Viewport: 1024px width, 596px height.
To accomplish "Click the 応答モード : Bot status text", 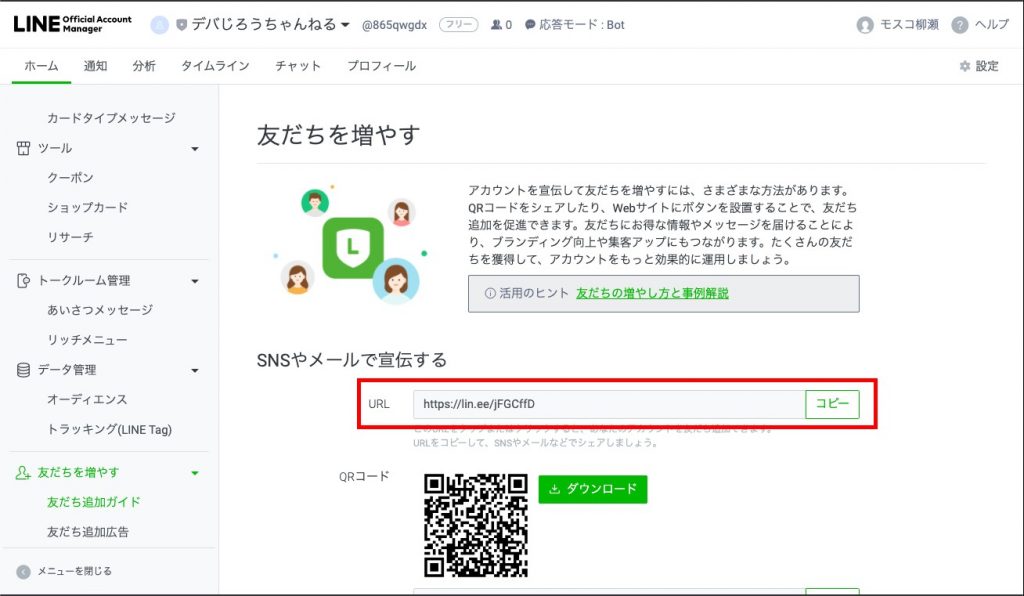I will [x=582, y=25].
